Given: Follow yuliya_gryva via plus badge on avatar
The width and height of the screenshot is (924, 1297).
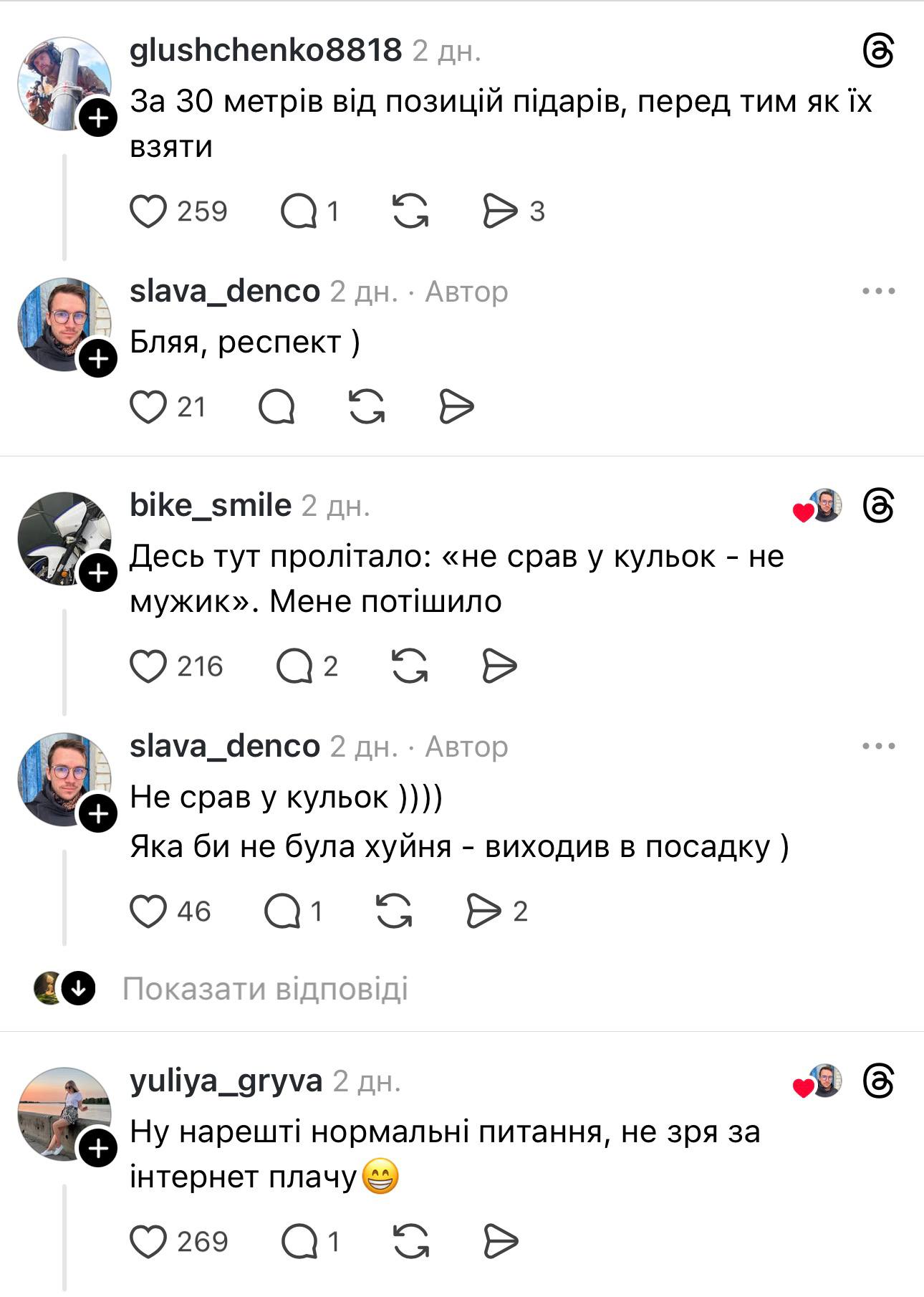Looking at the screenshot, I should tap(98, 1149).
